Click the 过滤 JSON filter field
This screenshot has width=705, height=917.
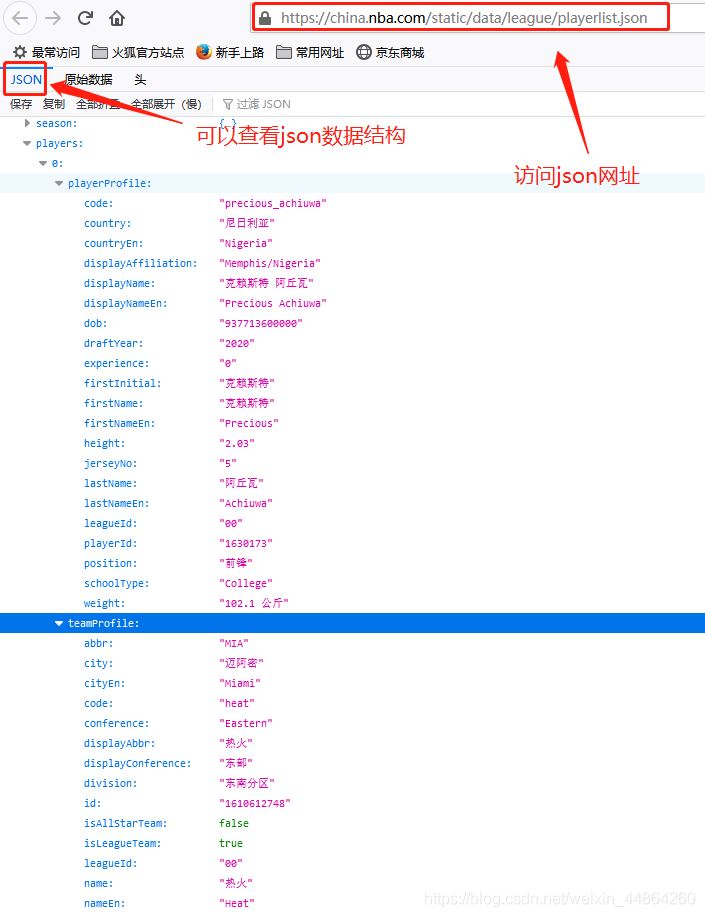(x=257, y=104)
